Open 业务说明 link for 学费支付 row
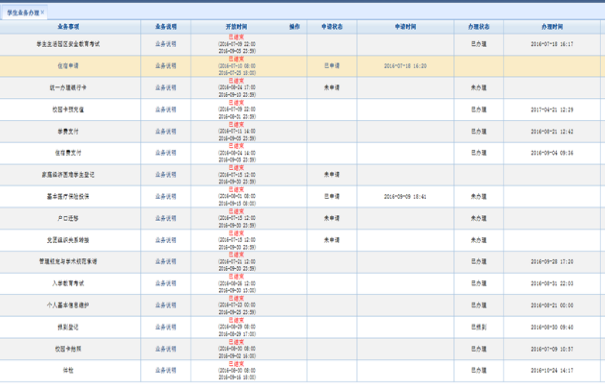The image size is (605, 389). point(166,131)
